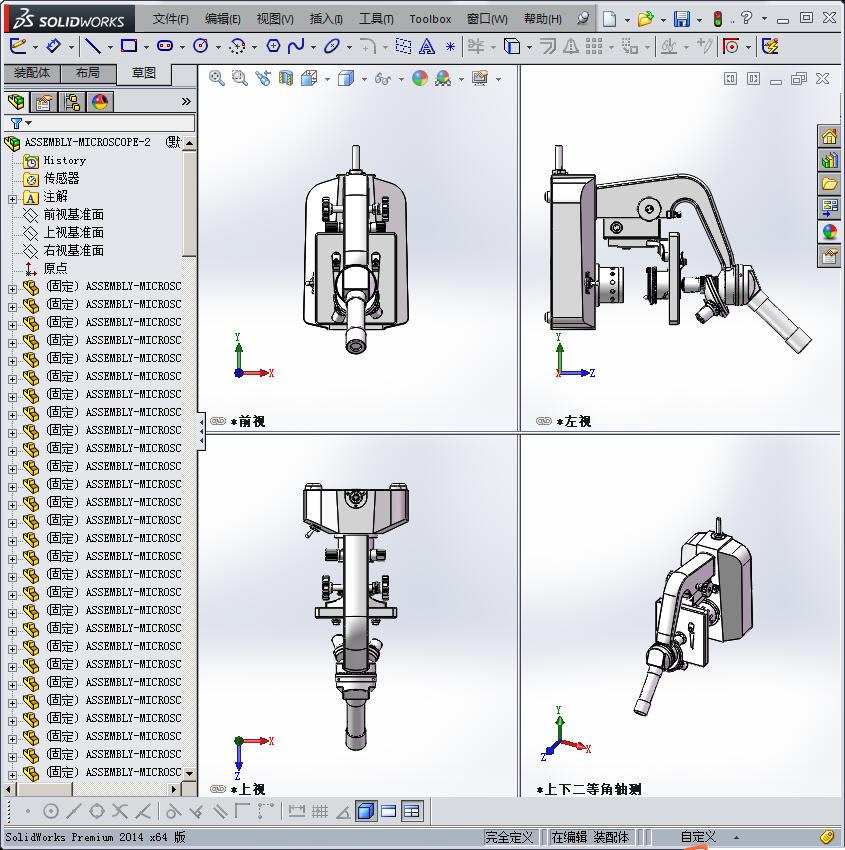Click the *左视 viewport label
The height and width of the screenshot is (850, 845).
[573, 421]
